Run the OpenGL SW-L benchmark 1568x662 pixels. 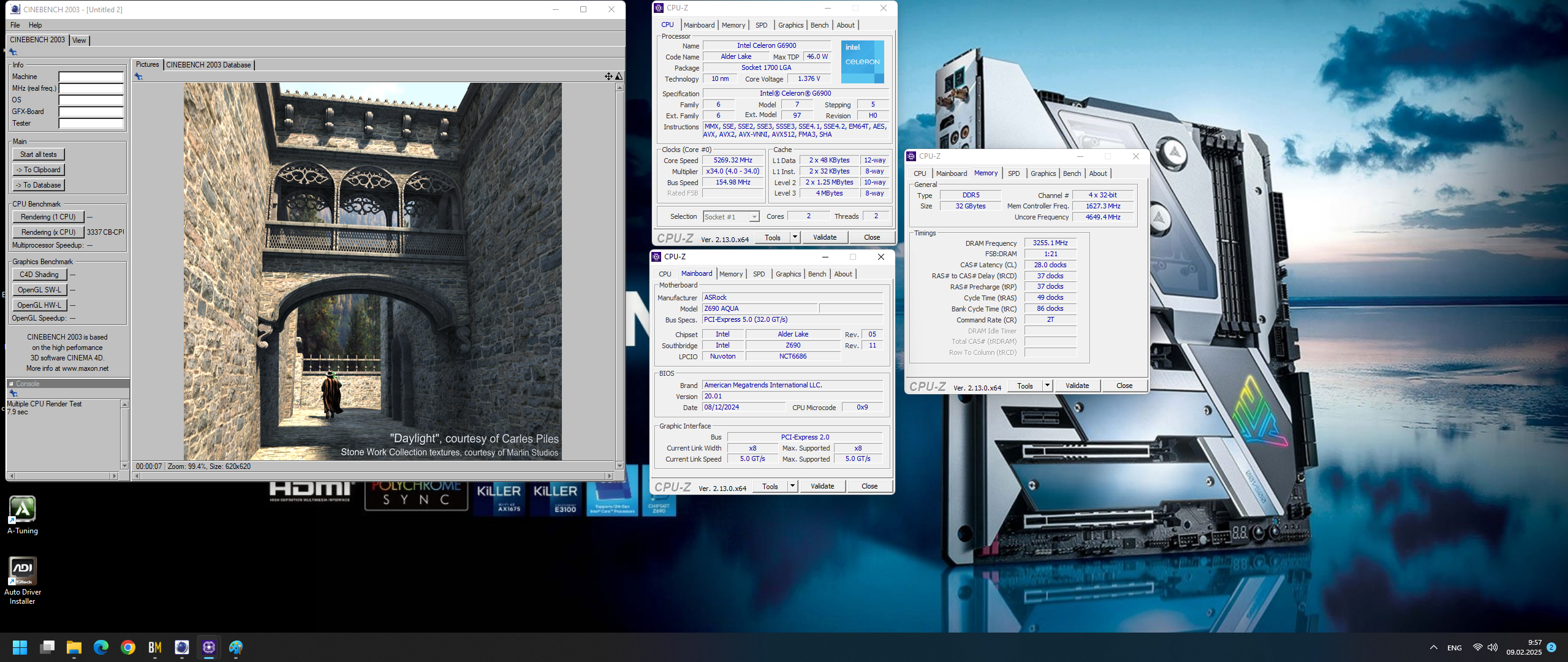pos(39,290)
